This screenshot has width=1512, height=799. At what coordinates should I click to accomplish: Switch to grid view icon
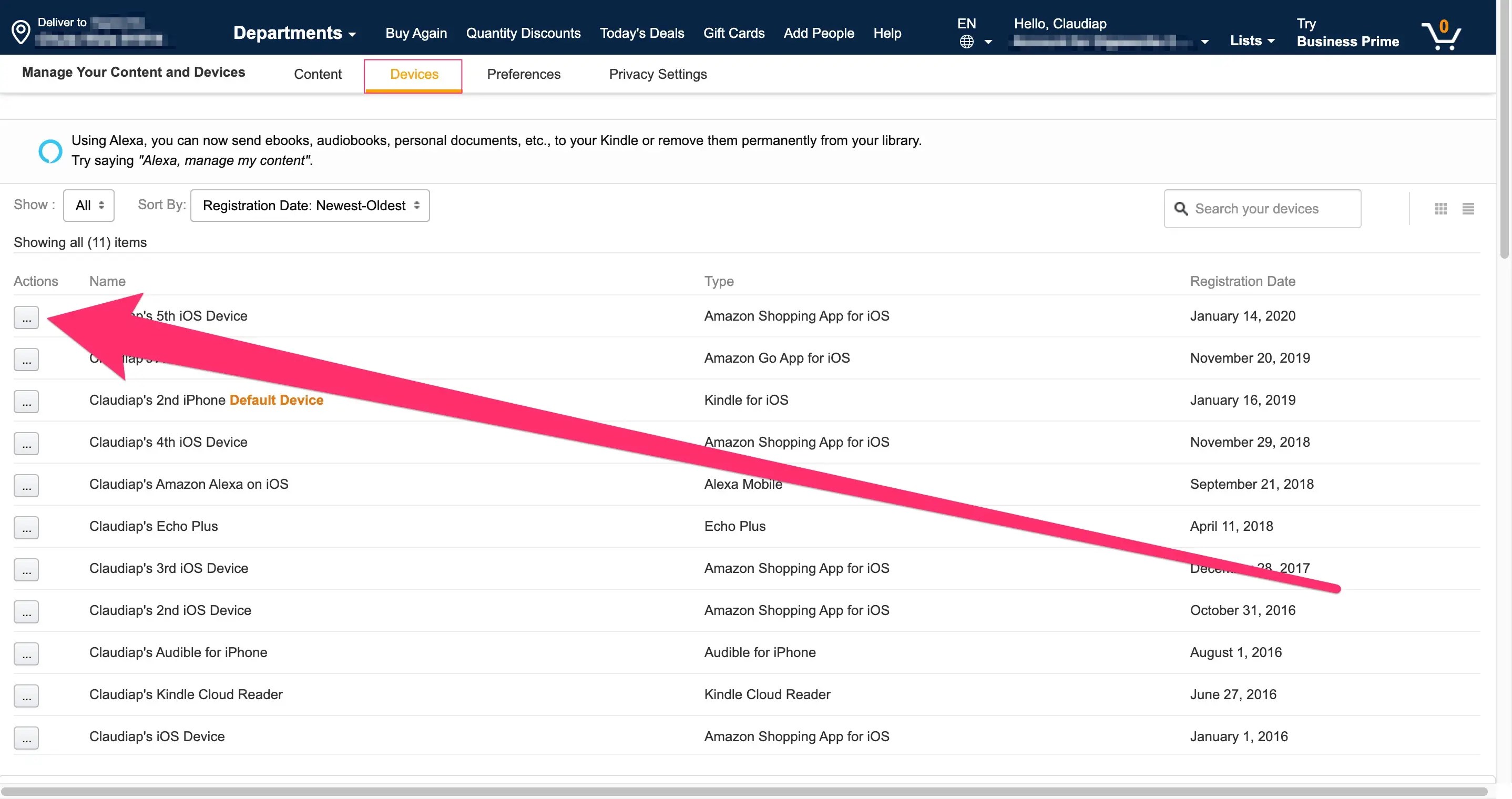pos(1441,209)
